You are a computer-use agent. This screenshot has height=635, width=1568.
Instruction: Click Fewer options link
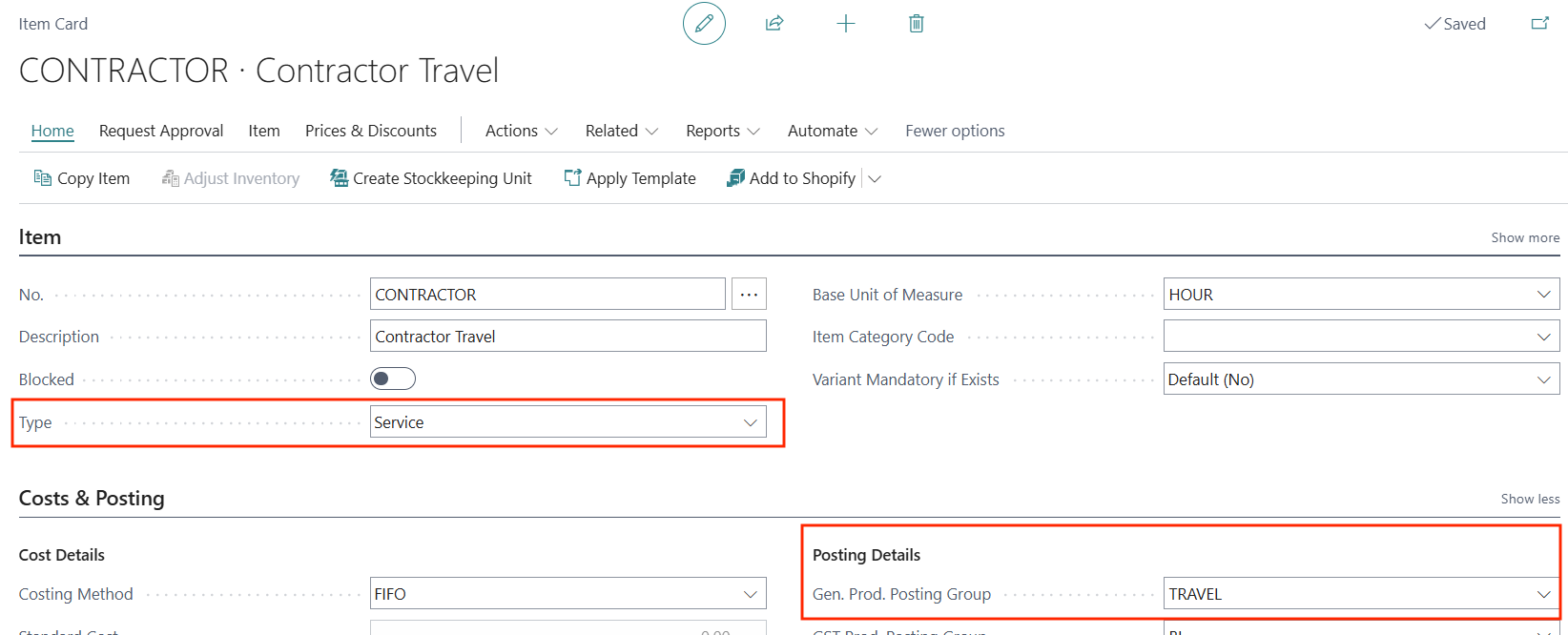point(955,131)
